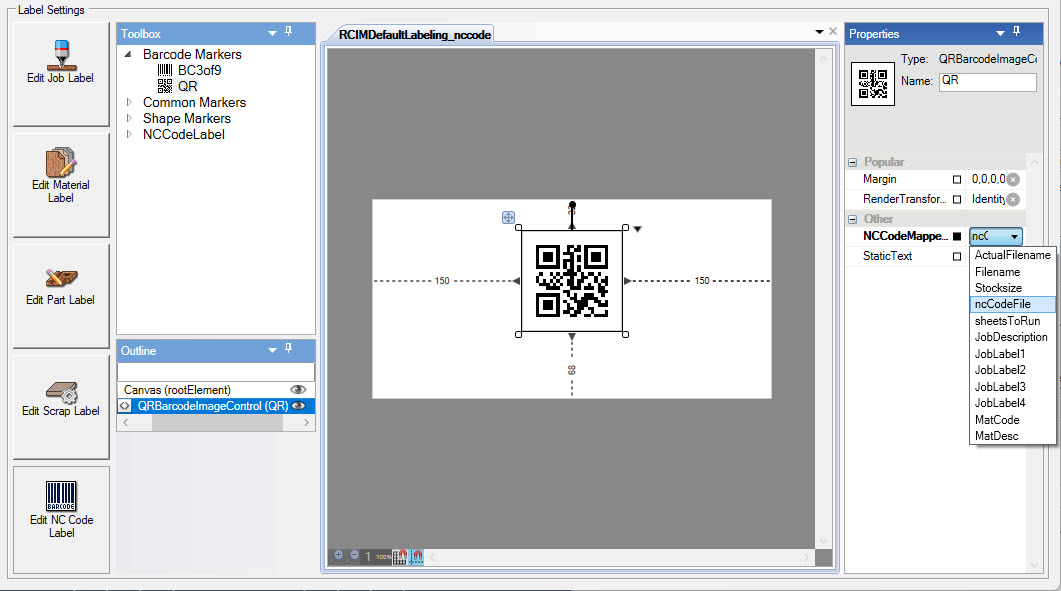Click the Edit Job Label icon
Screen dimensions: 1061x591
(61, 55)
